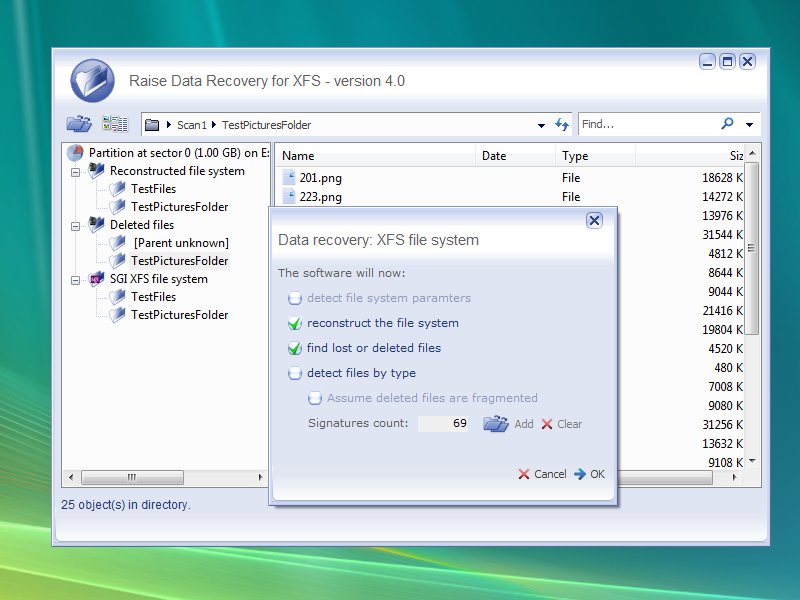Screen dimensions: 800x600
Task: Click the partition disk icon in the tree
Action: click(x=71, y=153)
